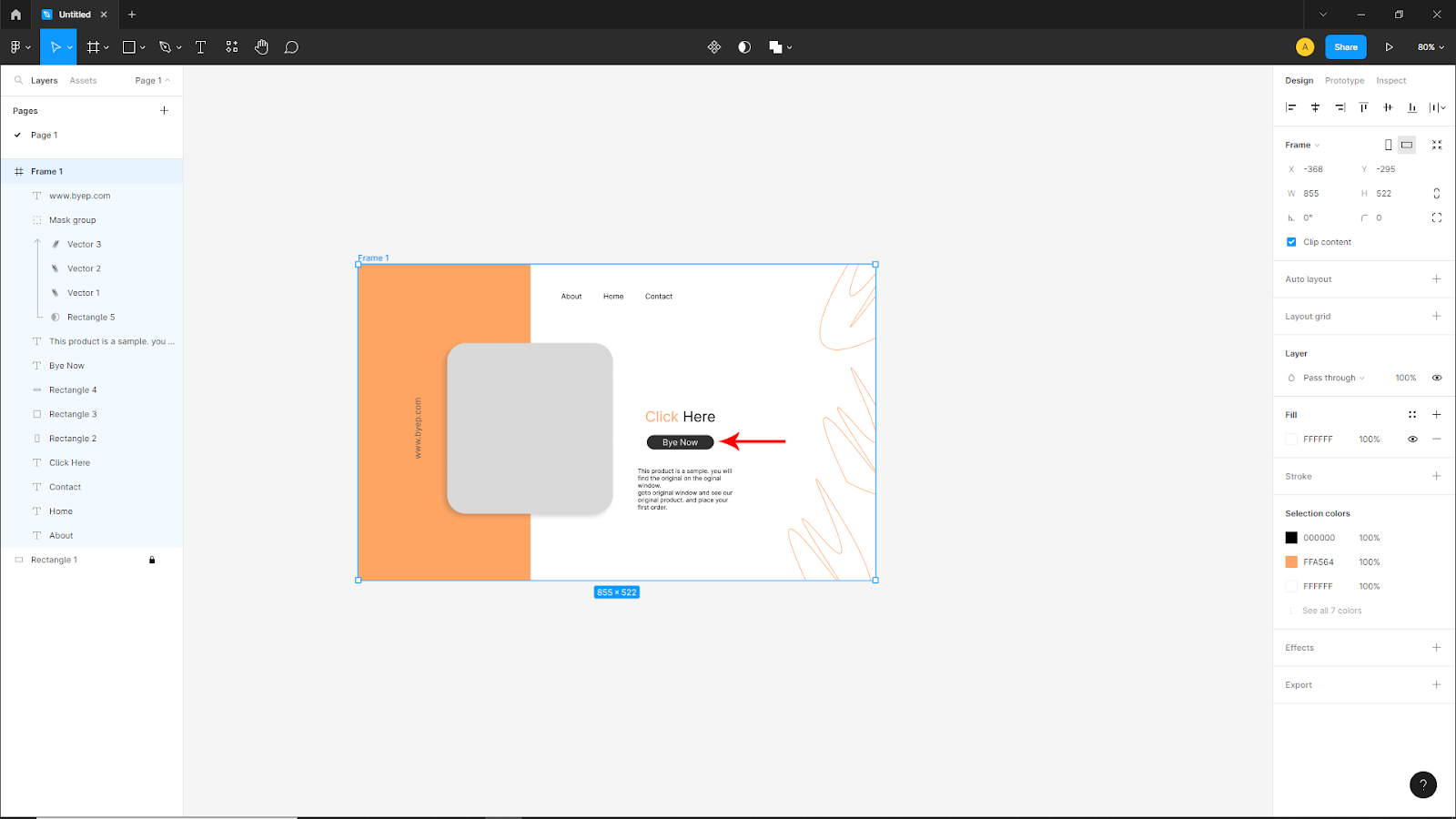This screenshot has width=1456, height=819.
Task: Switch to the Inspect tab
Action: (1390, 80)
